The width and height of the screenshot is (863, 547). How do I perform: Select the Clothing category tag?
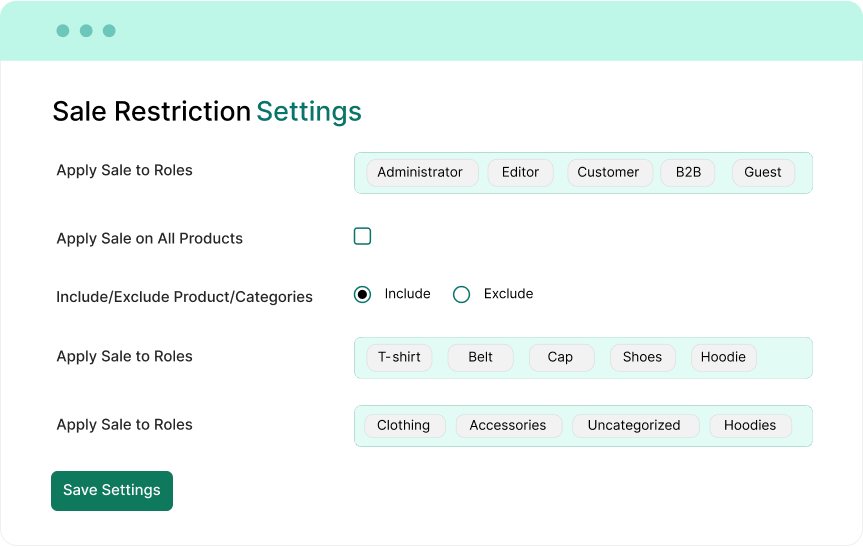(x=403, y=425)
